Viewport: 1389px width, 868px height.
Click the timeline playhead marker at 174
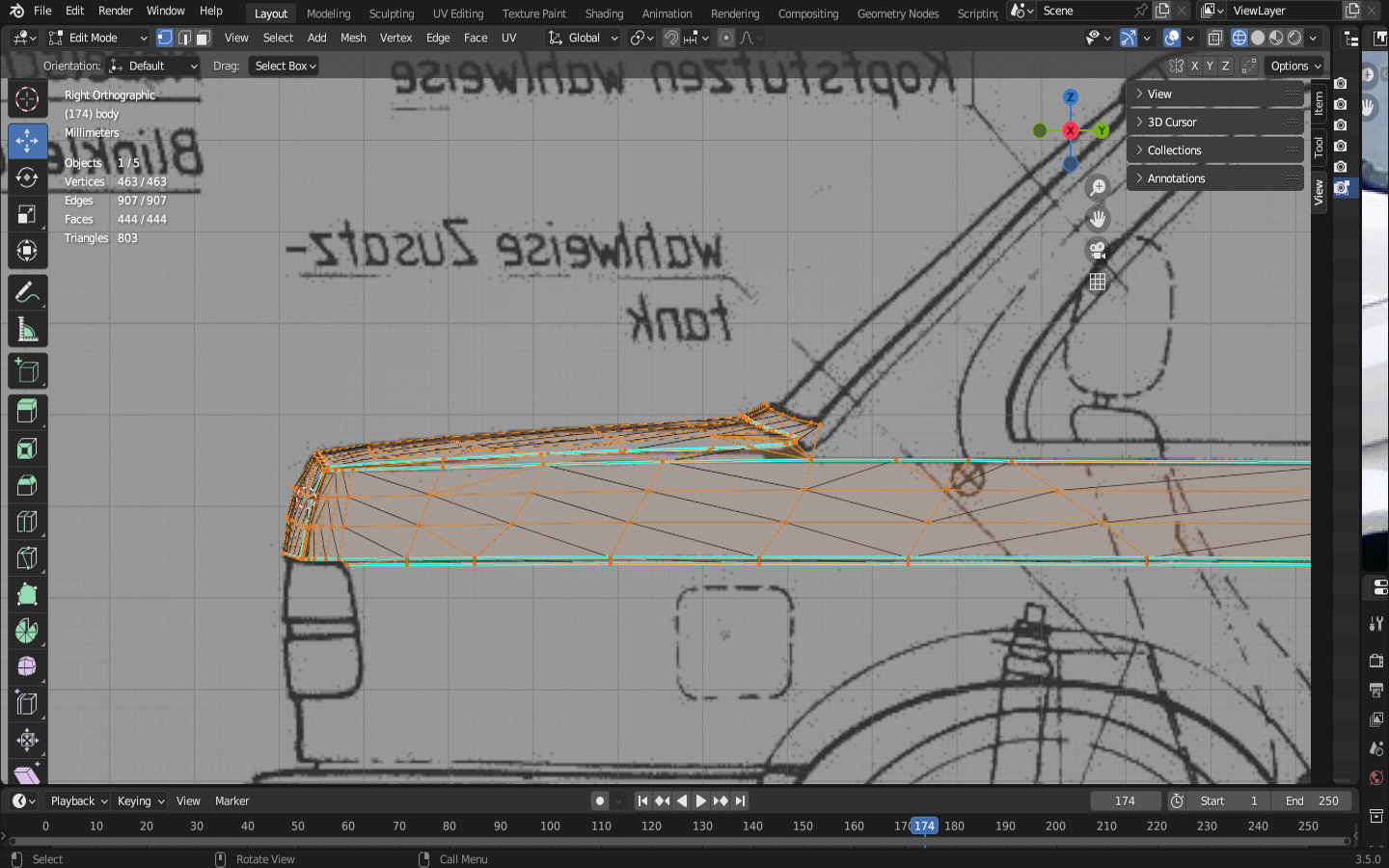924,826
